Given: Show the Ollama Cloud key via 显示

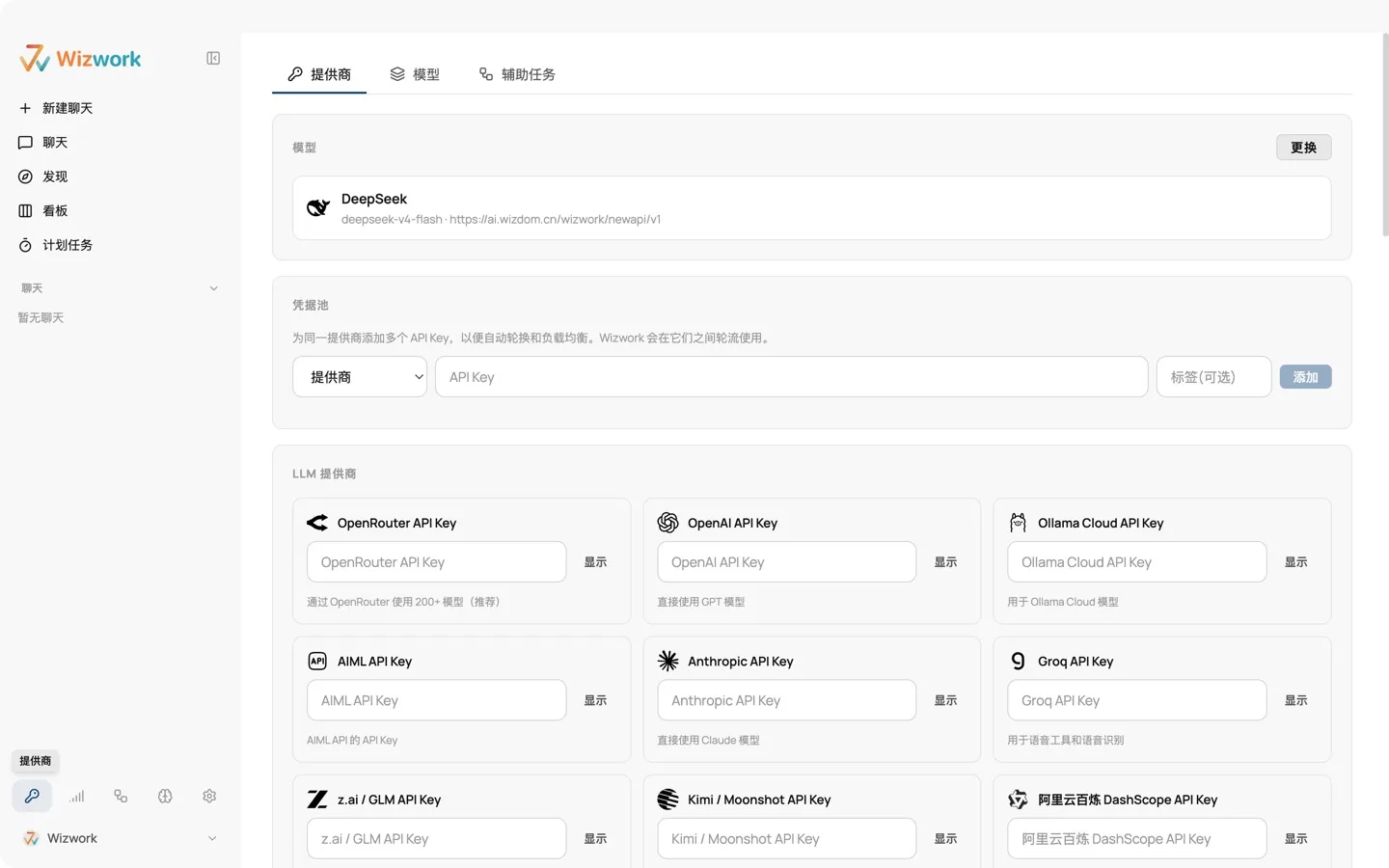Looking at the screenshot, I should click(x=1295, y=562).
